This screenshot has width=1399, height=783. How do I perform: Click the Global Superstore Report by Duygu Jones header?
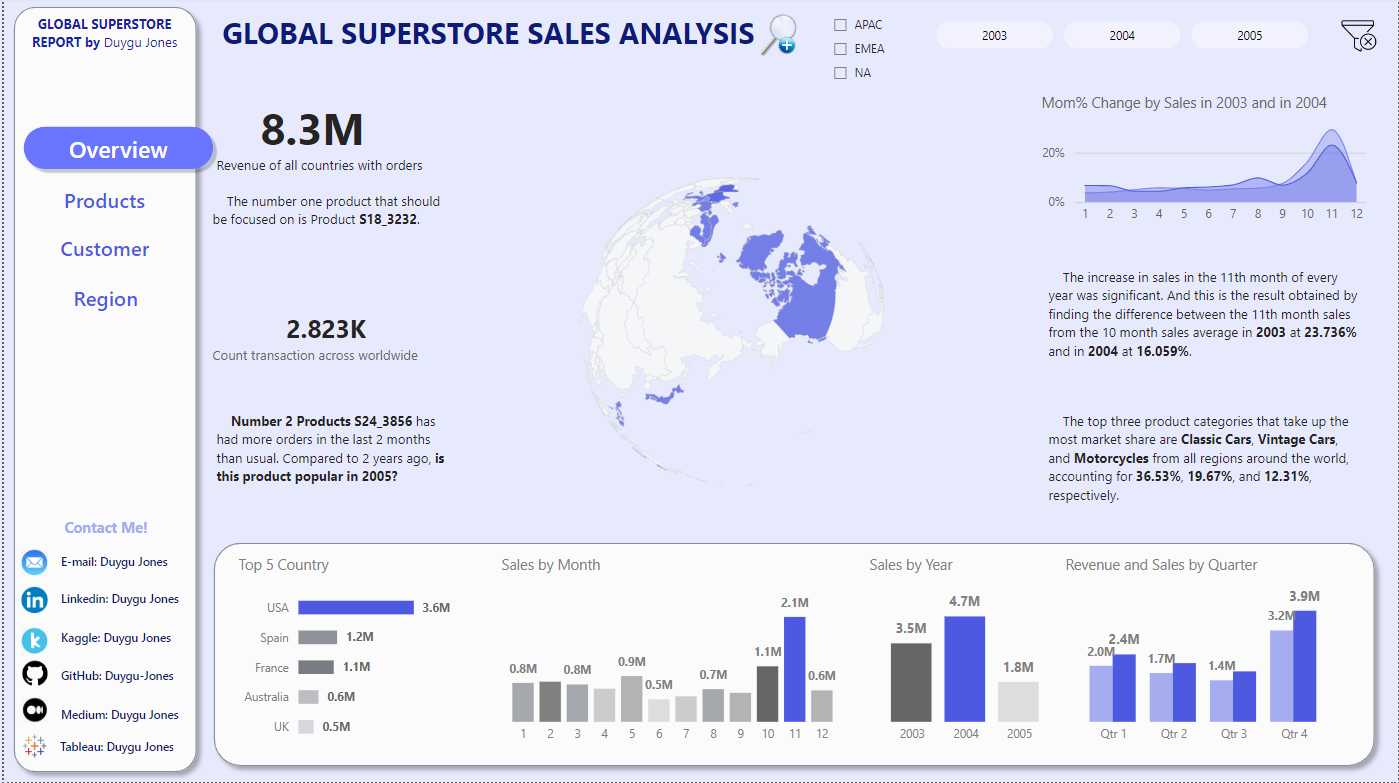[105, 33]
